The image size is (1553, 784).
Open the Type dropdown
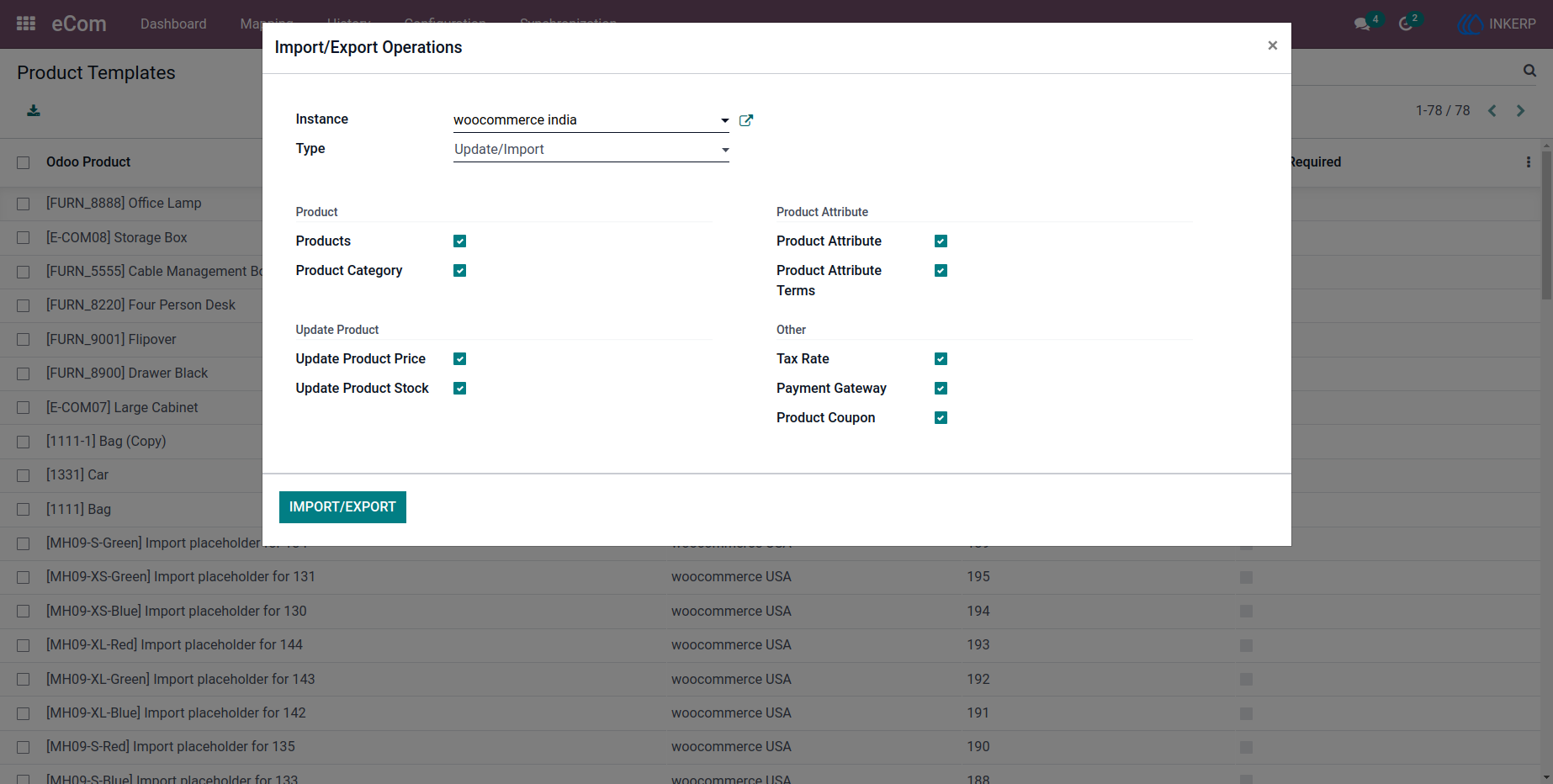point(591,150)
